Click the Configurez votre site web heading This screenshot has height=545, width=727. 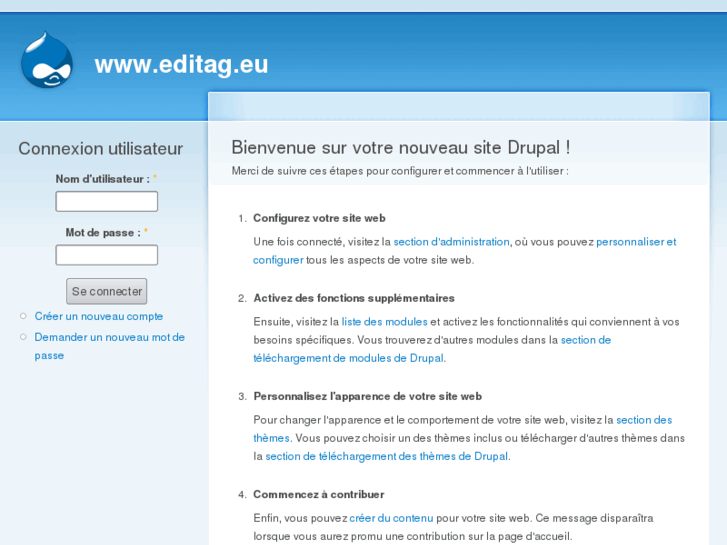pyautogui.click(x=319, y=218)
